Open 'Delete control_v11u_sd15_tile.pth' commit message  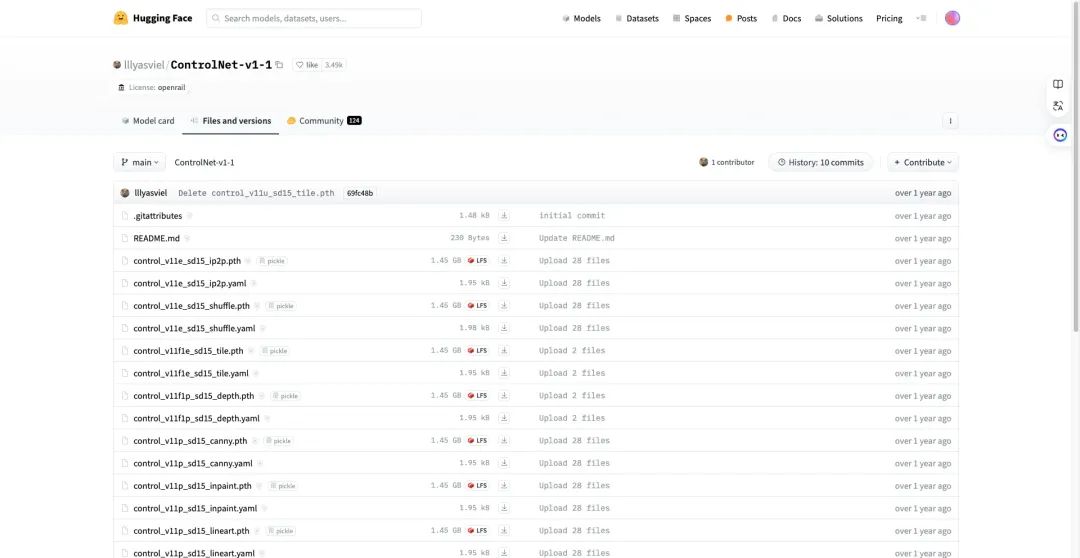coord(256,194)
